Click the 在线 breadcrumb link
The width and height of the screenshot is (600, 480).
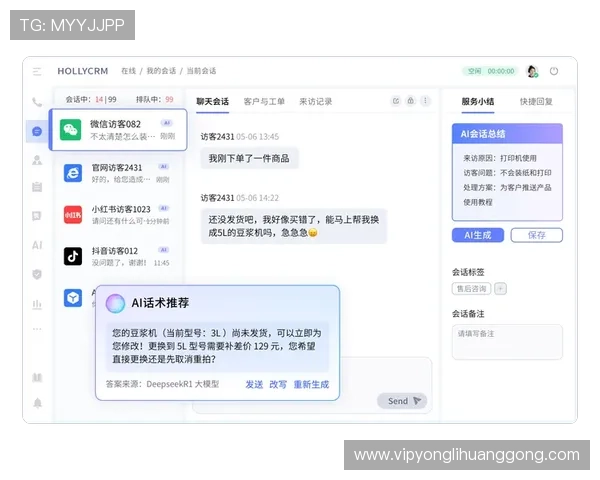click(x=129, y=71)
